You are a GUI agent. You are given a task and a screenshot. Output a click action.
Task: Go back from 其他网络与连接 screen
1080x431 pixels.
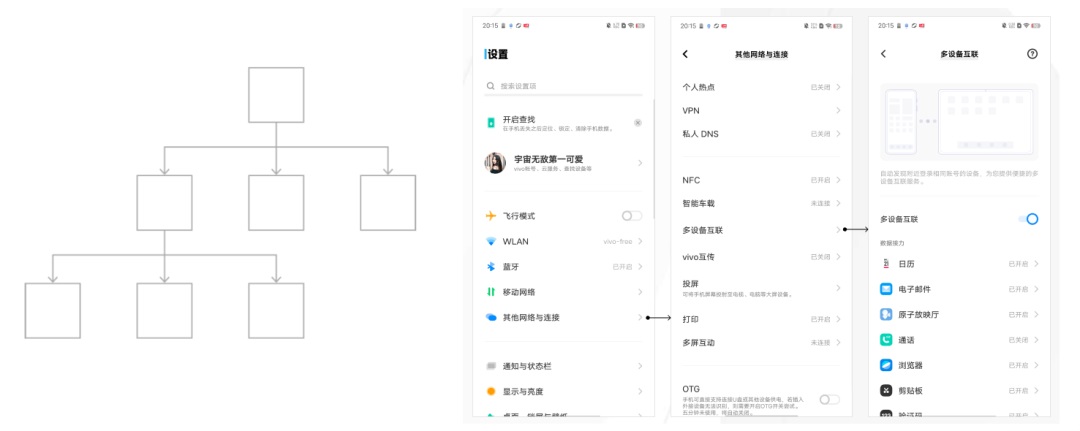point(685,54)
